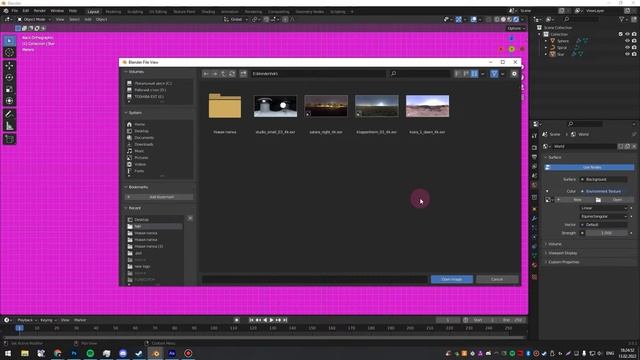640x360 pixels.
Task: Select thumbnail display mode in file browser
Action: click(474, 74)
